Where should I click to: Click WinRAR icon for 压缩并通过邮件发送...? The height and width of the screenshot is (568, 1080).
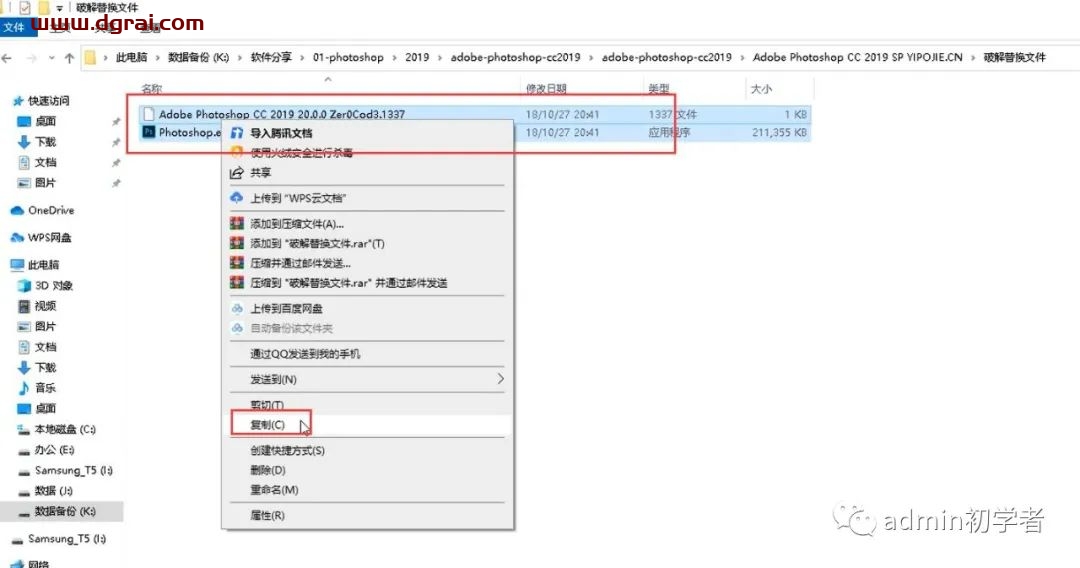(237, 263)
